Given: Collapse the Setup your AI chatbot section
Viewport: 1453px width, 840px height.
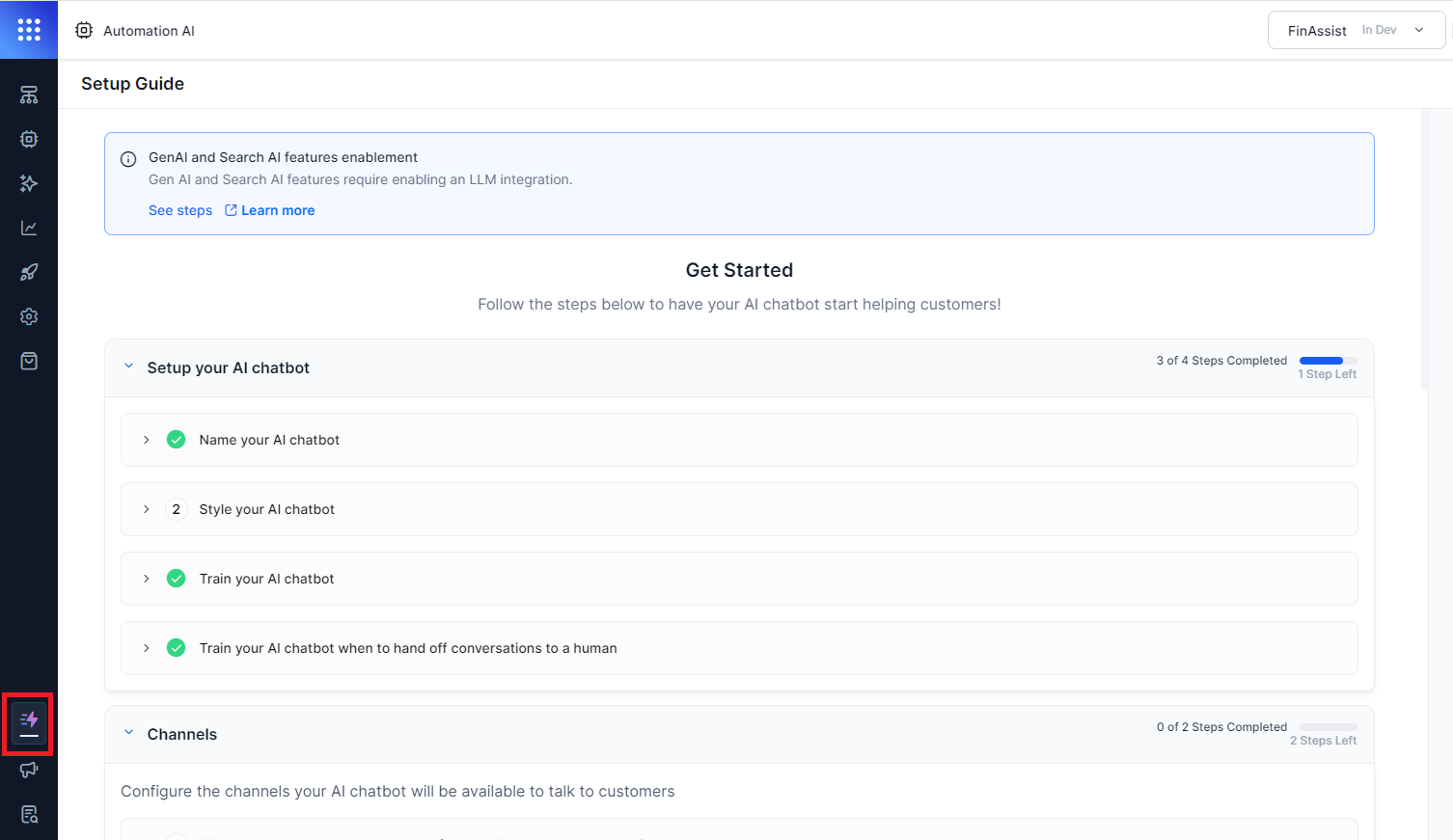Looking at the screenshot, I should (x=128, y=367).
